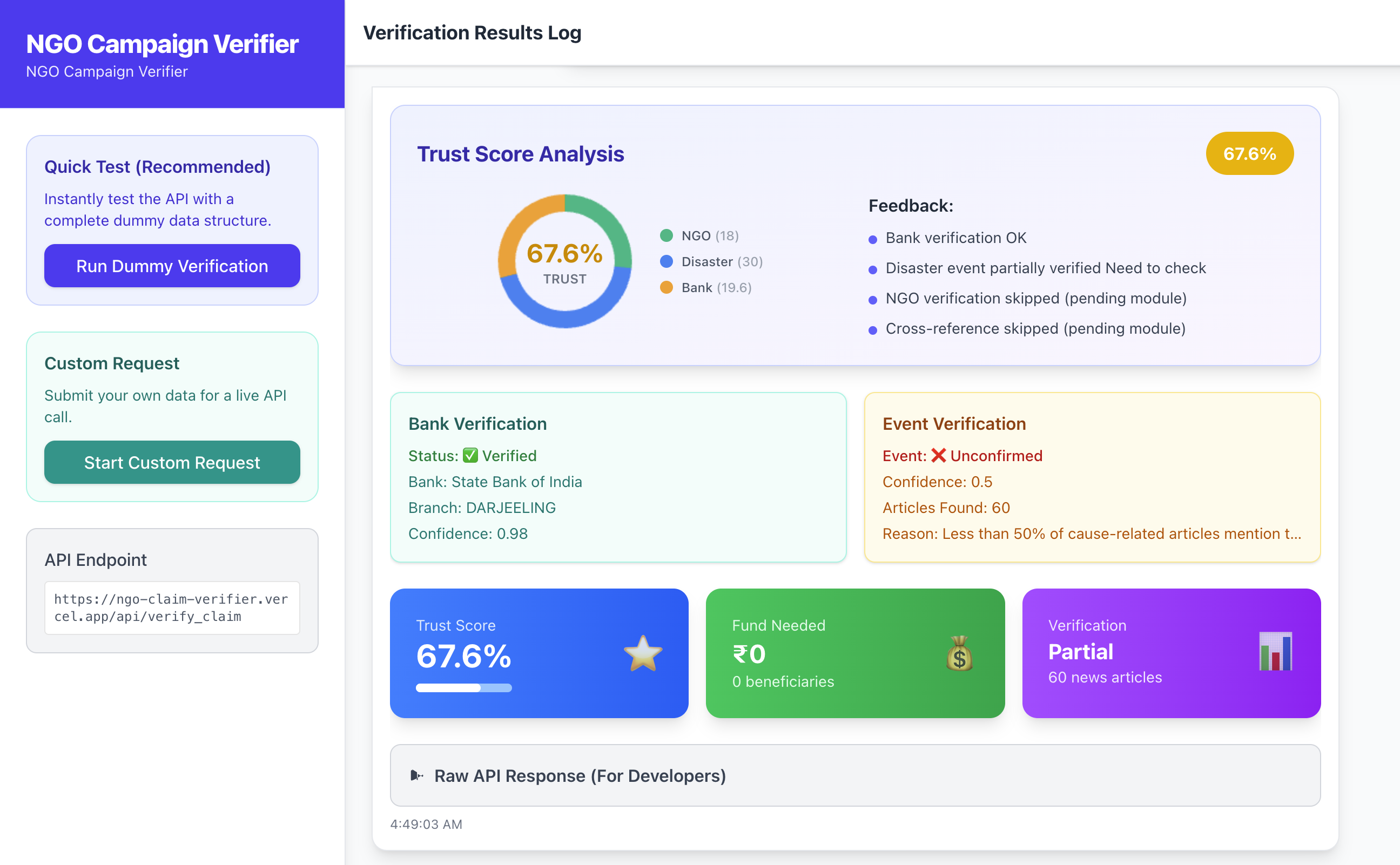The height and width of the screenshot is (865, 1400).
Task: Collapse the Event Verification panel
Action: 954,423
